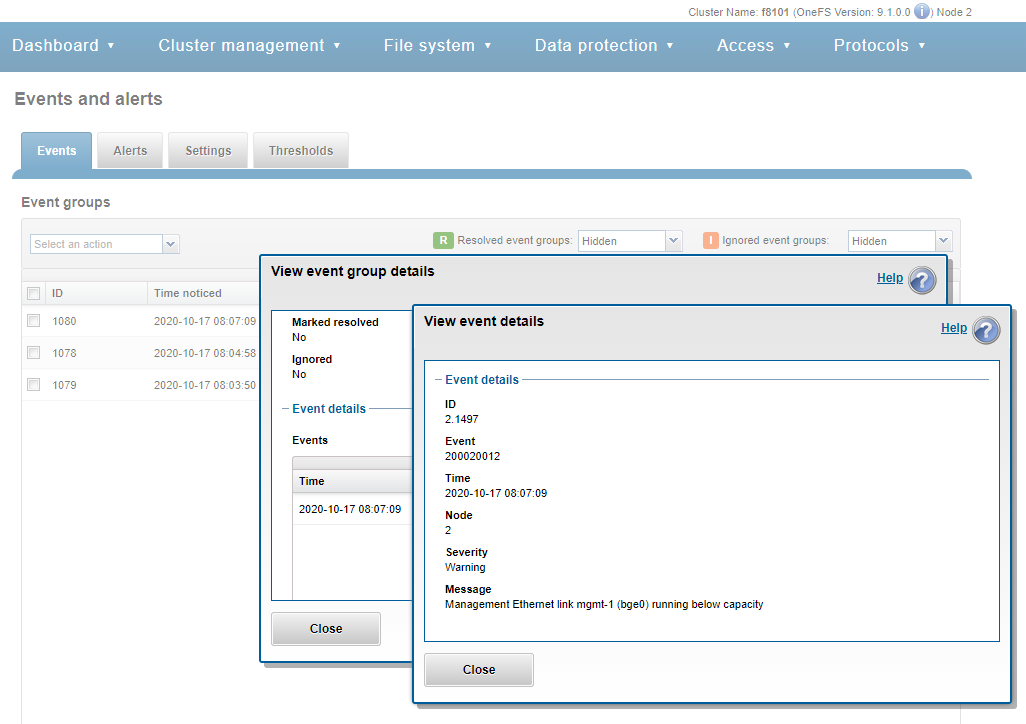This screenshot has height=724, width=1026.
Task: Click the green R resolved groups icon
Action: pos(442,240)
